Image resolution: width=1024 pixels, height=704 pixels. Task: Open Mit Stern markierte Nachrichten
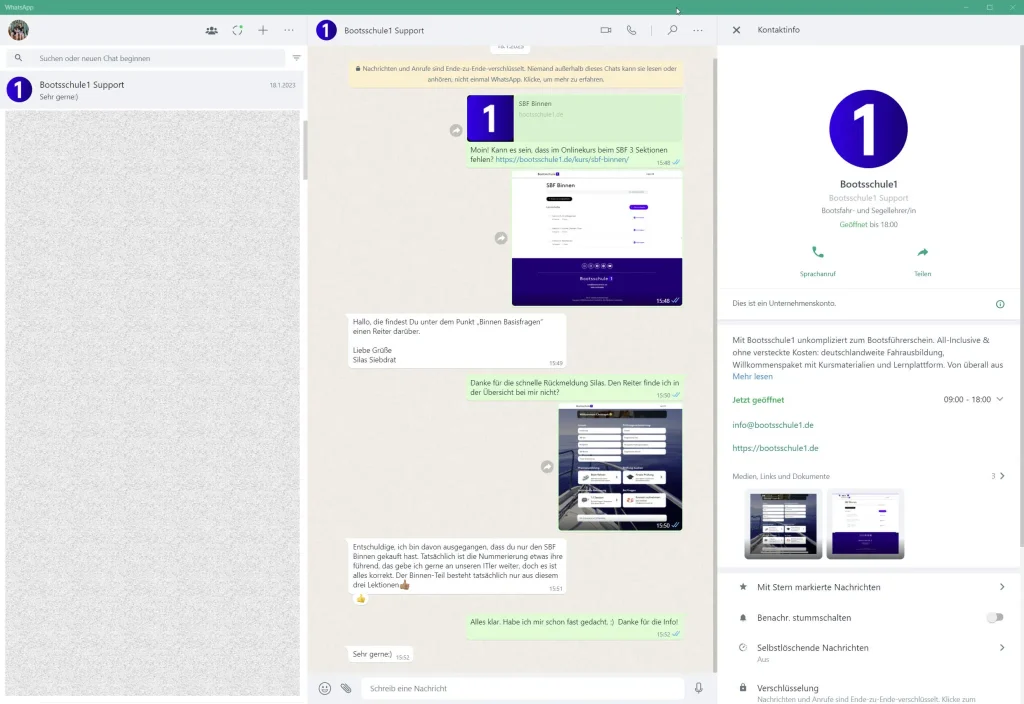tap(868, 587)
